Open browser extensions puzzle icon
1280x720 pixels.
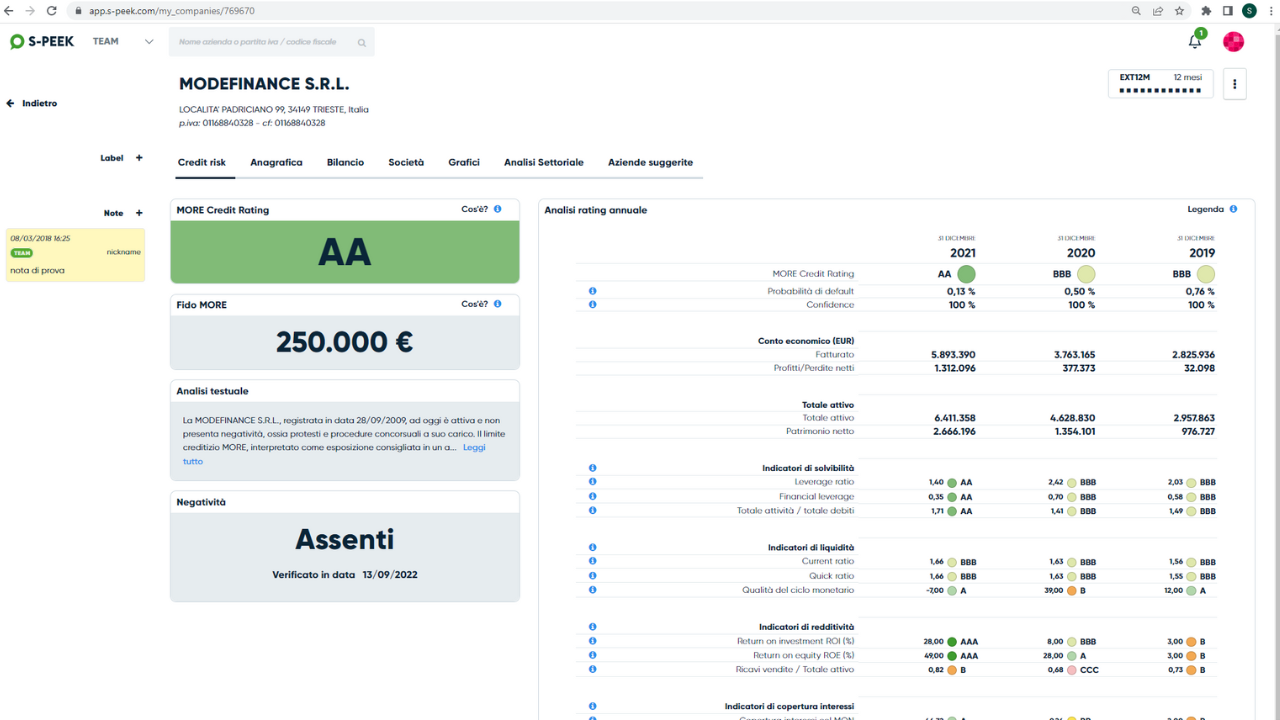(x=1206, y=10)
